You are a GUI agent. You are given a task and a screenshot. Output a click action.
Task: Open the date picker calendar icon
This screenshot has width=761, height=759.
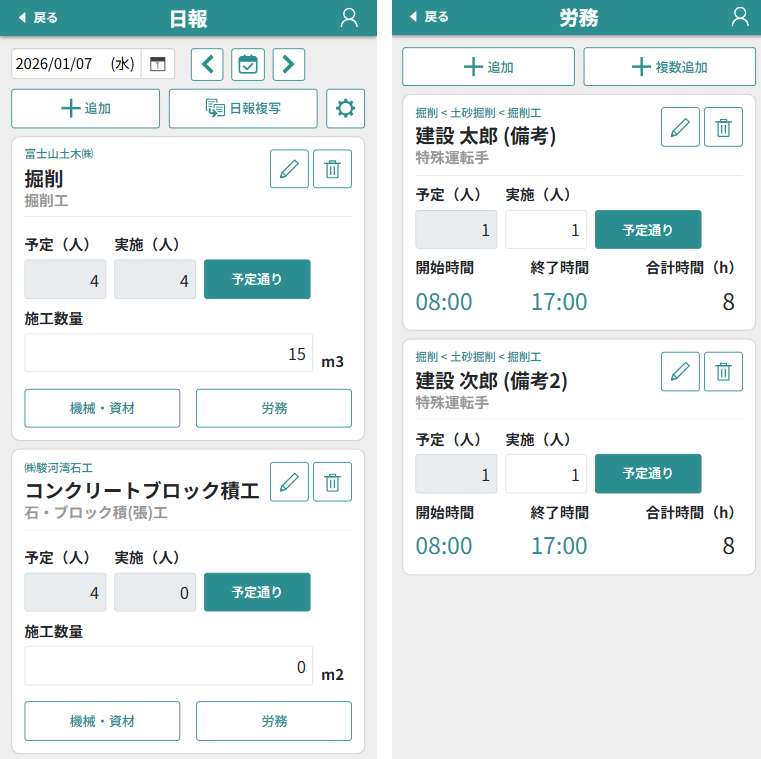click(158, 64)
